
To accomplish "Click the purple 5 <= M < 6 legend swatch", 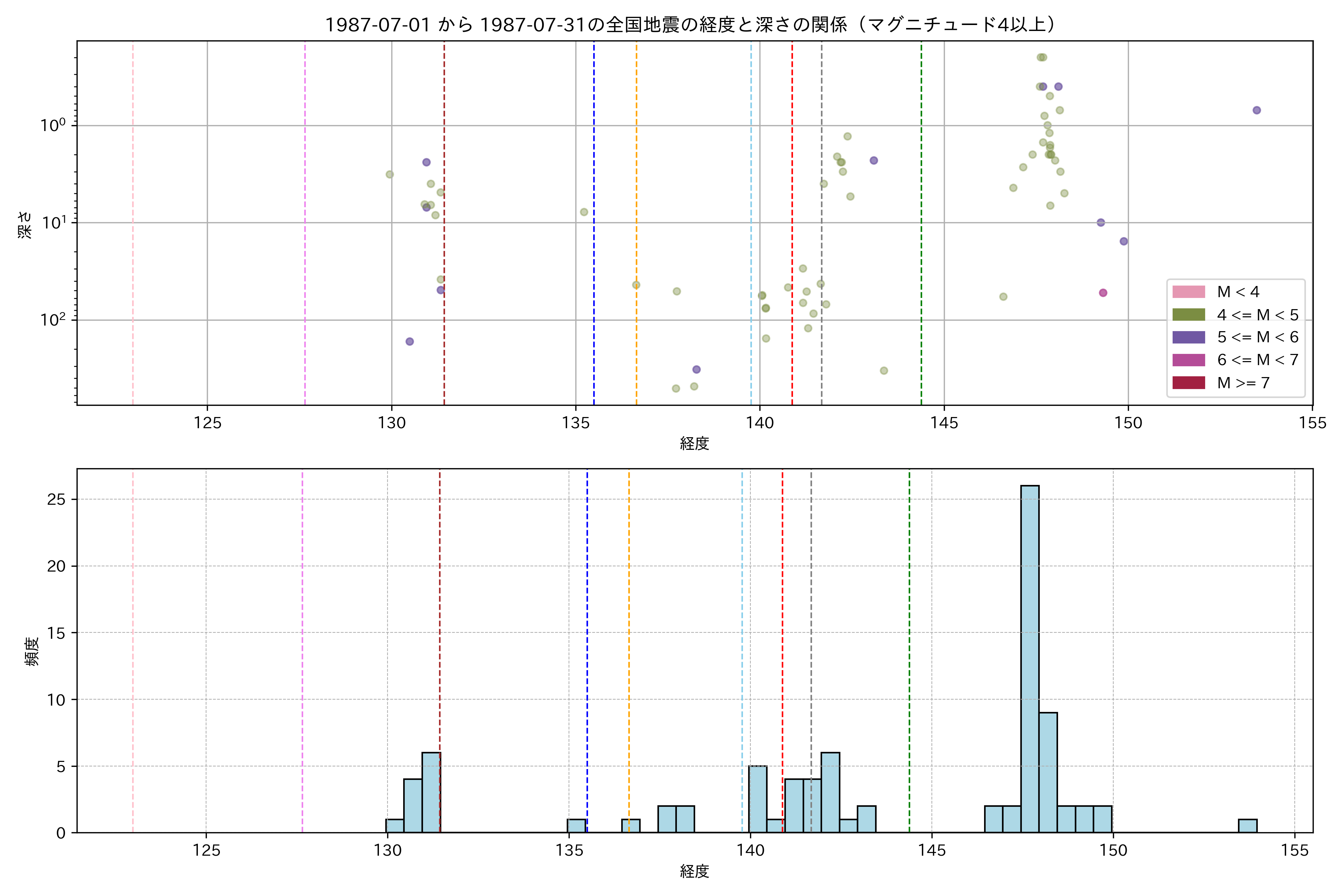I will pos(1189,337).
